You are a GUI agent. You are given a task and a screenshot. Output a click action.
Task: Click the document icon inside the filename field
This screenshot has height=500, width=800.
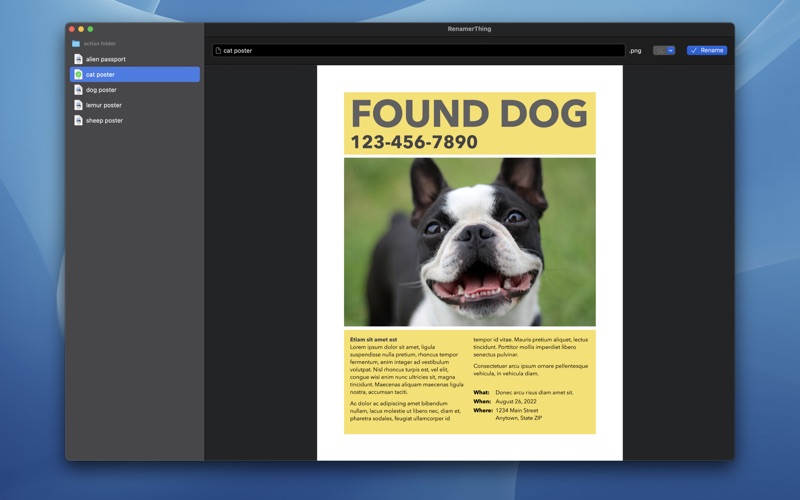[x=218, y=51]
